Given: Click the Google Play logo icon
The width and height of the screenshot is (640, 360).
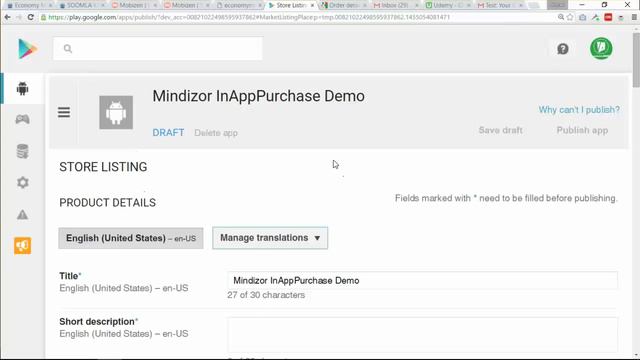Looking at the screenshot, I should coord(28,49).
